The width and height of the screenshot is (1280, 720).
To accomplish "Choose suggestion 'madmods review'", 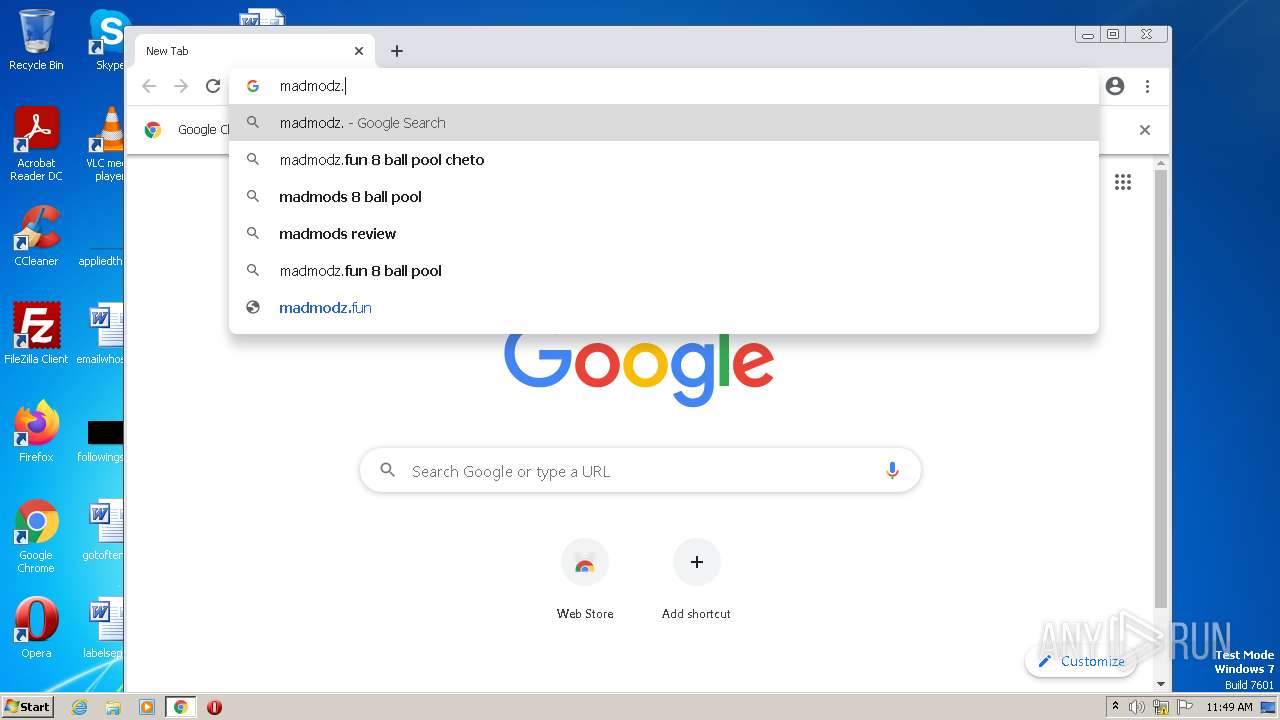I will pyautogui.click(x=664, y=234).
